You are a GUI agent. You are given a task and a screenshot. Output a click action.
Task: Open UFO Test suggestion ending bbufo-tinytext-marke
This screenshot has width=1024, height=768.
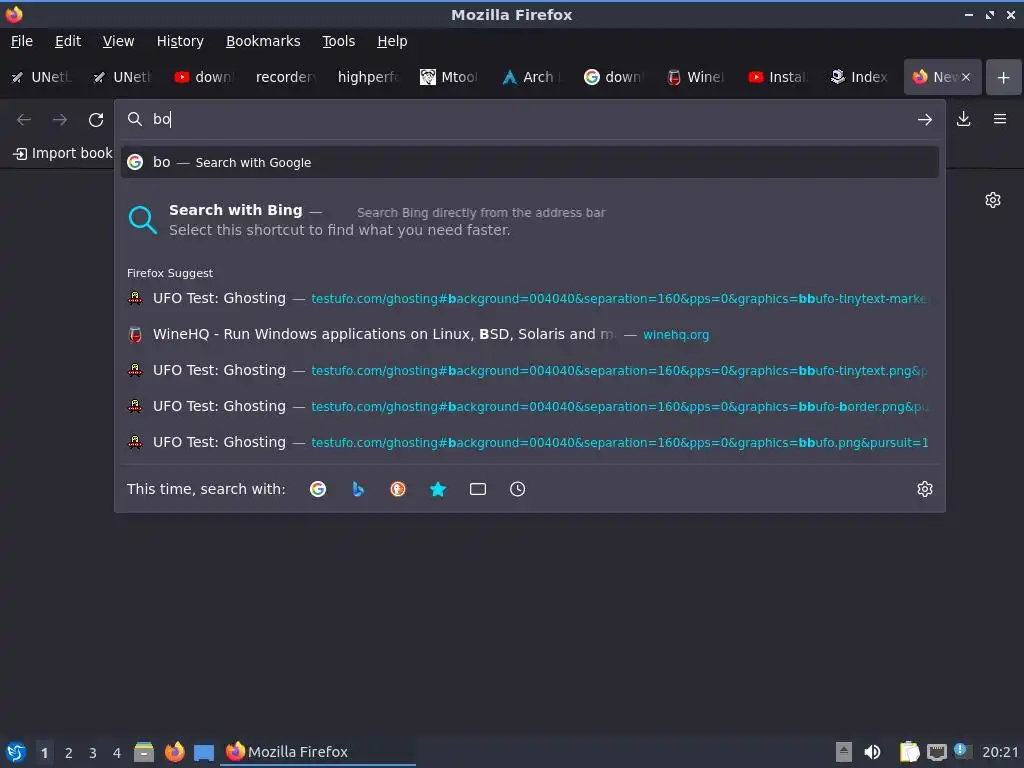click(x=530, y=298)
